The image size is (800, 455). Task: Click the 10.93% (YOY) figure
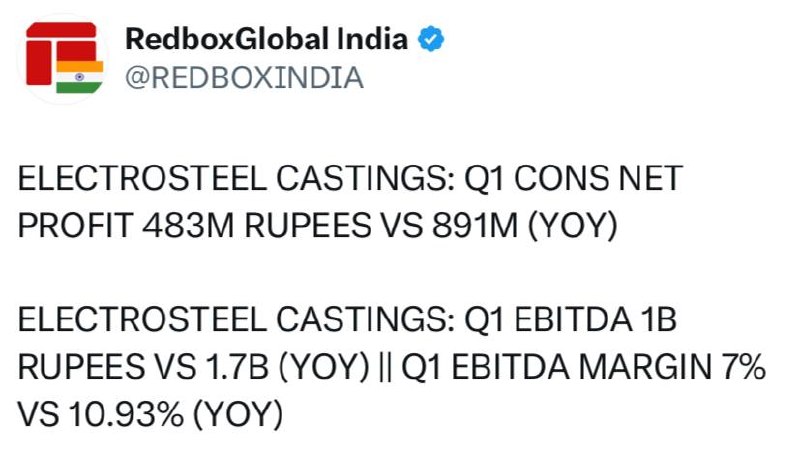point(175,414)
